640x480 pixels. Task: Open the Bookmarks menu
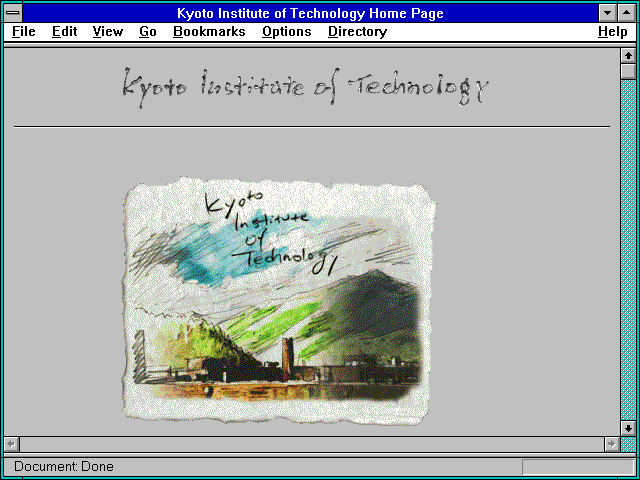[209, 32]
